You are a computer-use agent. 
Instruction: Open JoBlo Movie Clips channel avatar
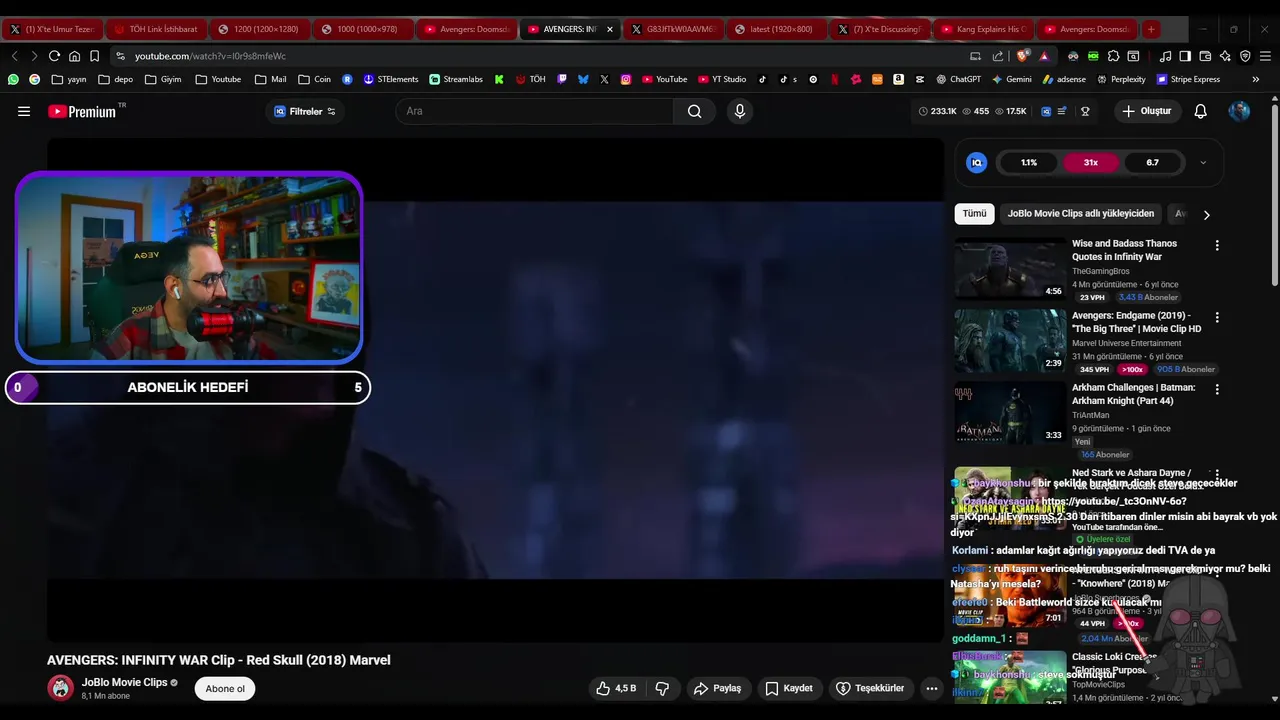61,688
